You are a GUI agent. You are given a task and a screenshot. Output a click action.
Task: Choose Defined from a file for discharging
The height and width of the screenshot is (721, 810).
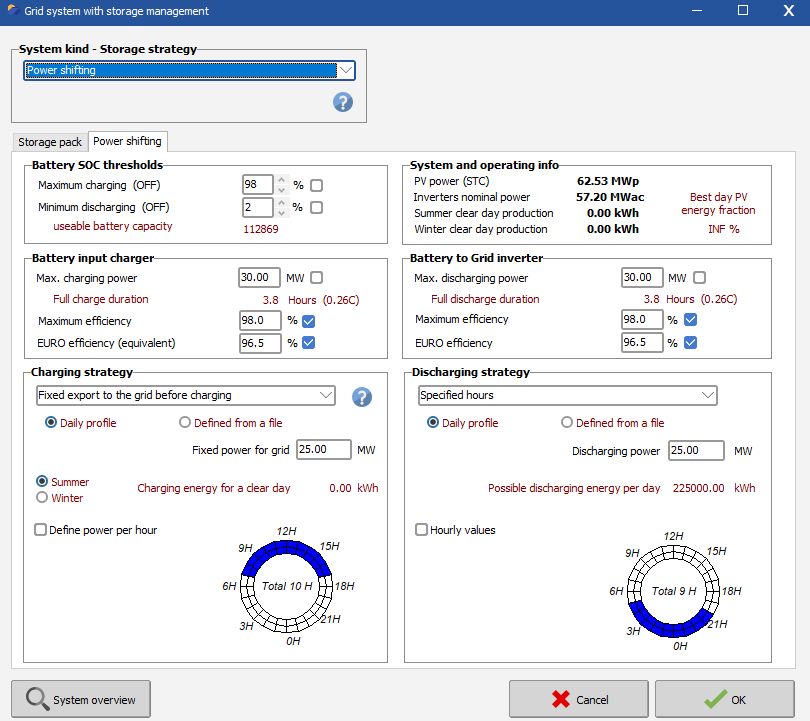pos(568,423)
